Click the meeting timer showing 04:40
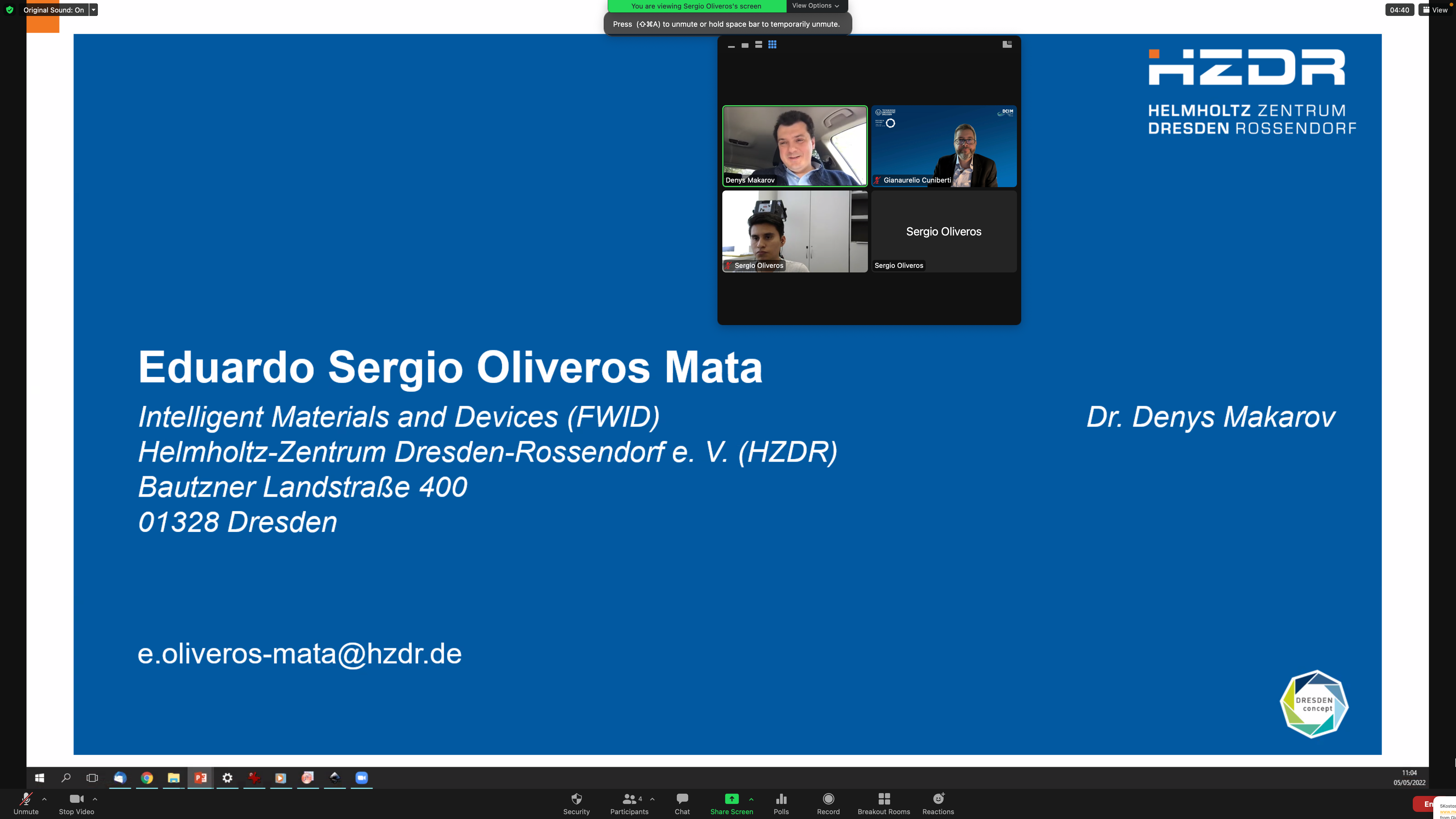 tap(1399, 10)
